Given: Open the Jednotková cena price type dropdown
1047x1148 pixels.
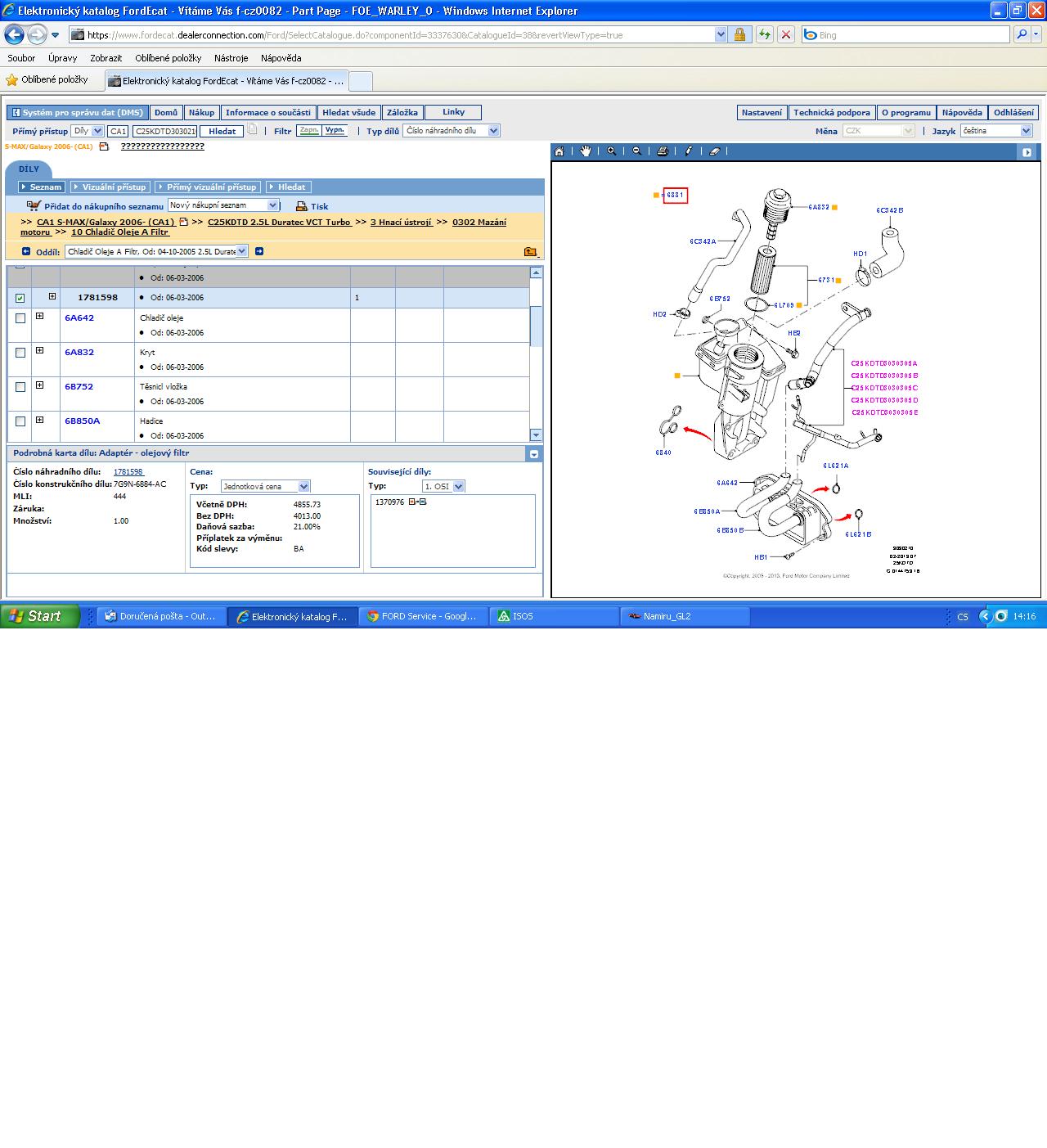Looking at the screenshot, I should pyautogui.click(x=304, y=487).
